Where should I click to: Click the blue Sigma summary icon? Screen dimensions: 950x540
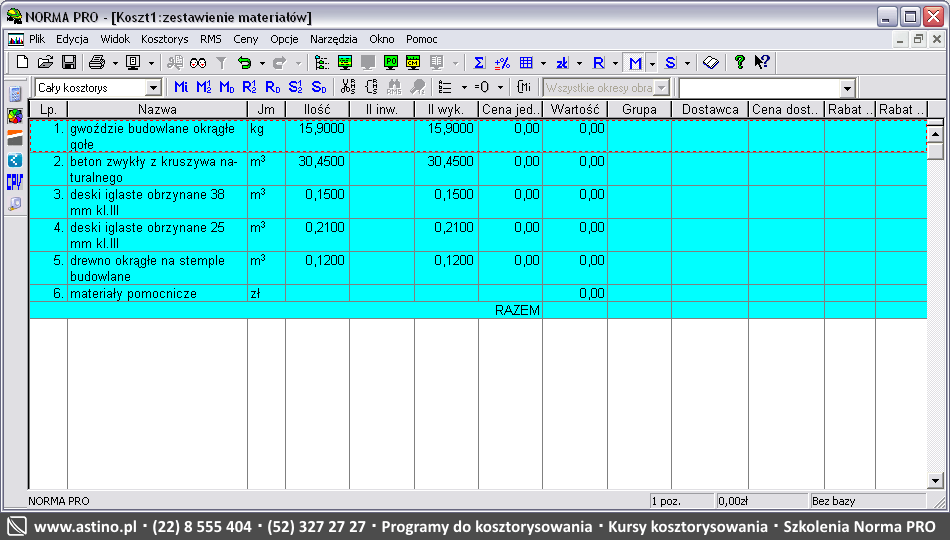479,62
